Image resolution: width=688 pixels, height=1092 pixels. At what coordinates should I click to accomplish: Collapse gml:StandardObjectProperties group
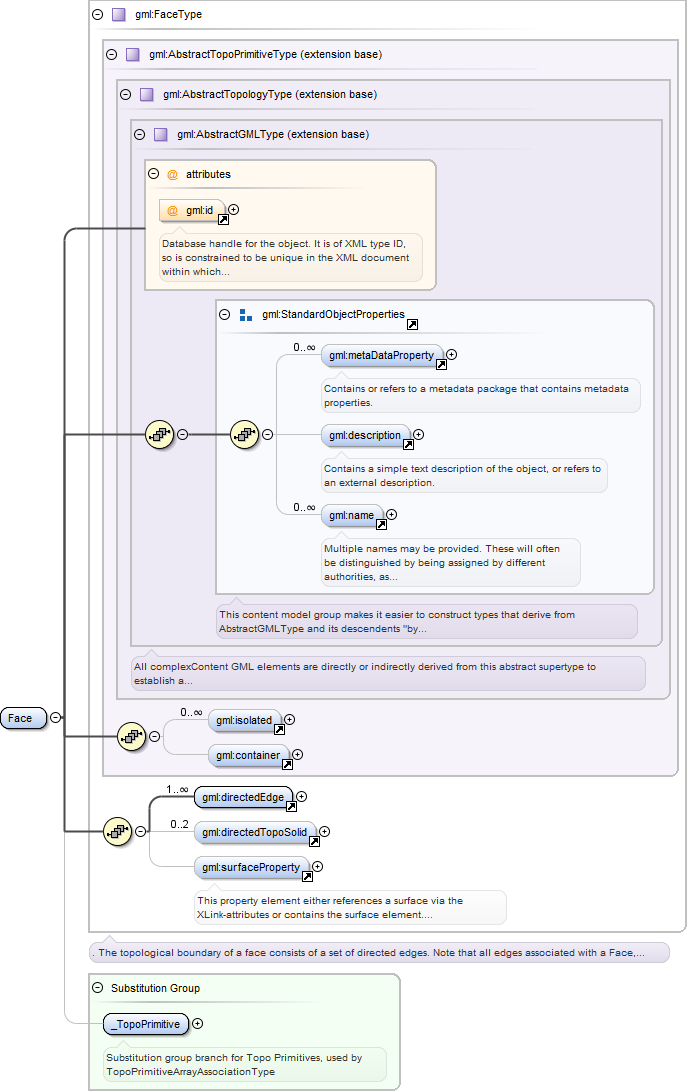(224, 315)
